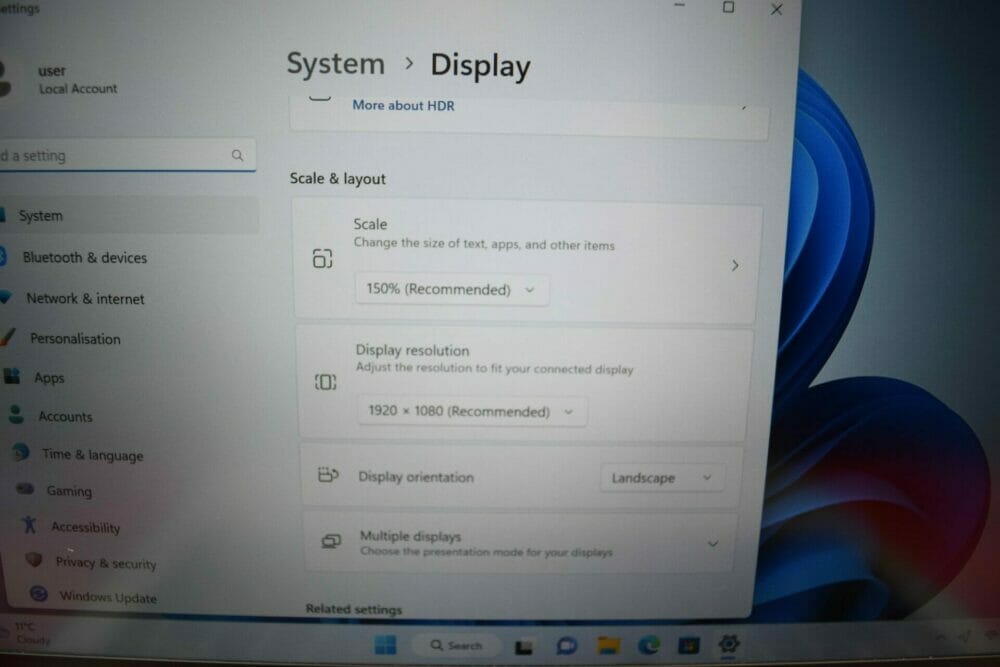
Task: Open the user Local Account profile
Action: point(61,80)
